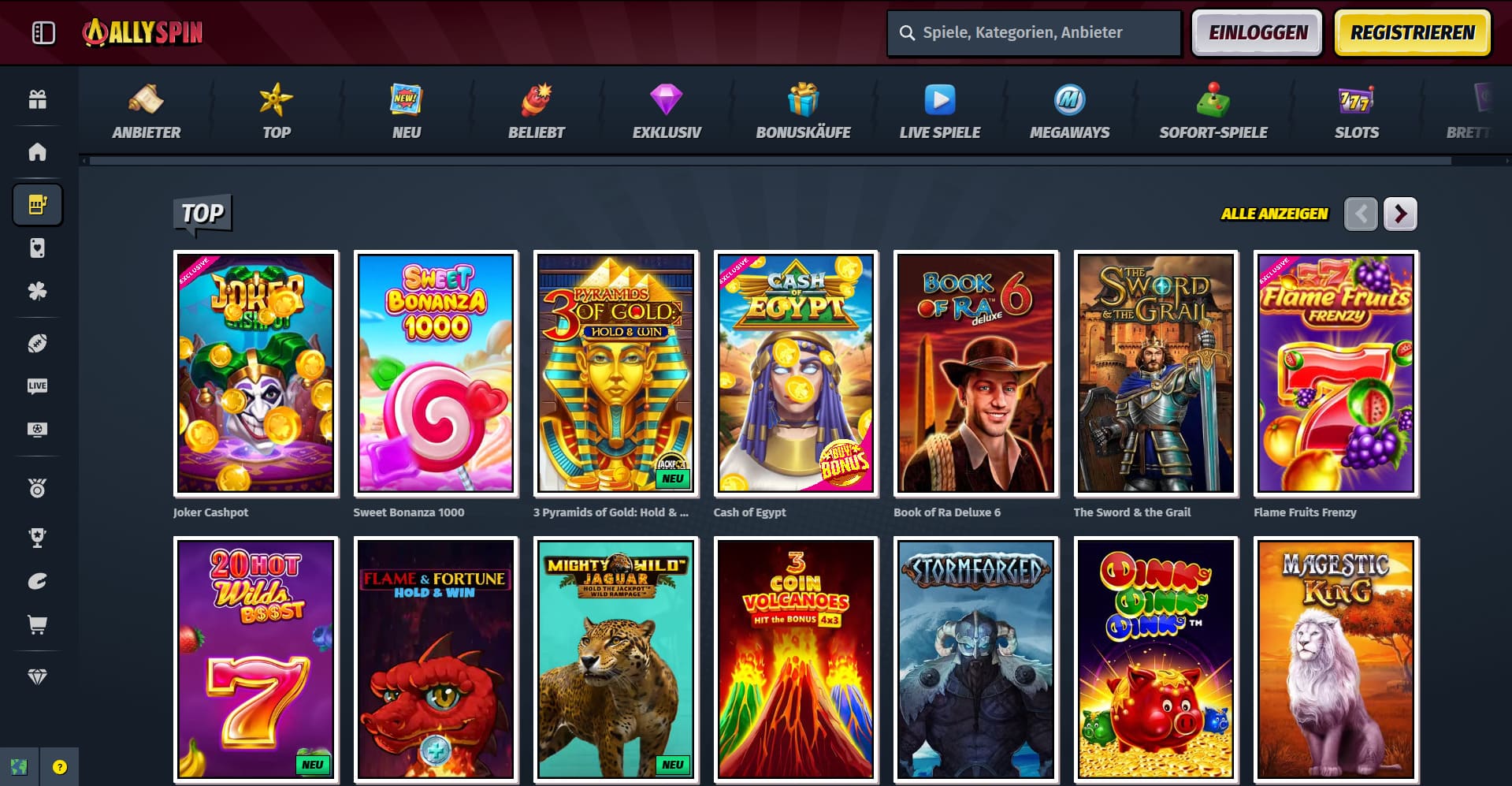1512x786 pixels.
Task: Open the clover lucky sidebar icon
Action: click(37, 291)
